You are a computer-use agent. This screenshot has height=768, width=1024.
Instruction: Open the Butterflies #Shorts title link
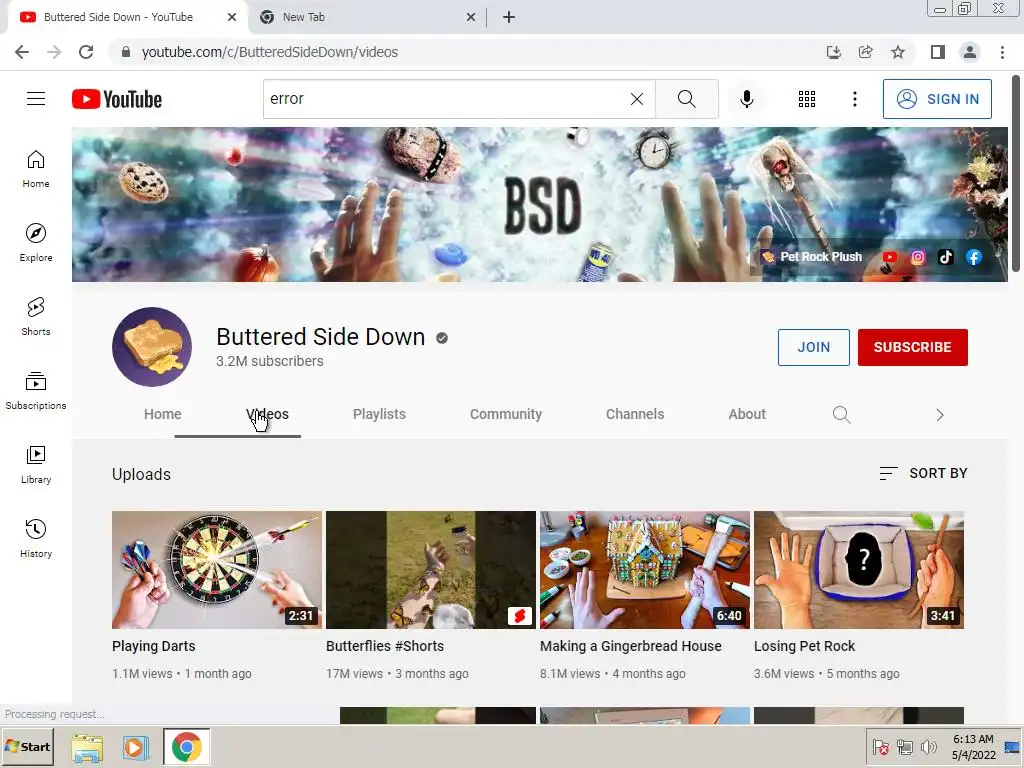385,646
